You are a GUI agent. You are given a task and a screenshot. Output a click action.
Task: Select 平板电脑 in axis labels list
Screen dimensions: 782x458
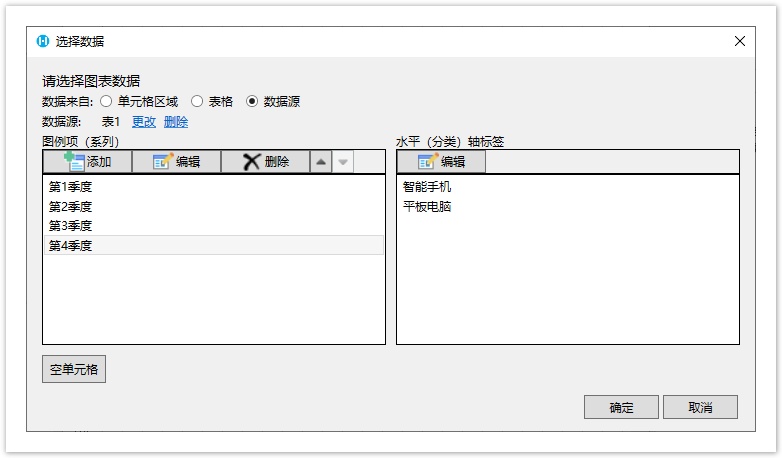(x=427, y=206)
